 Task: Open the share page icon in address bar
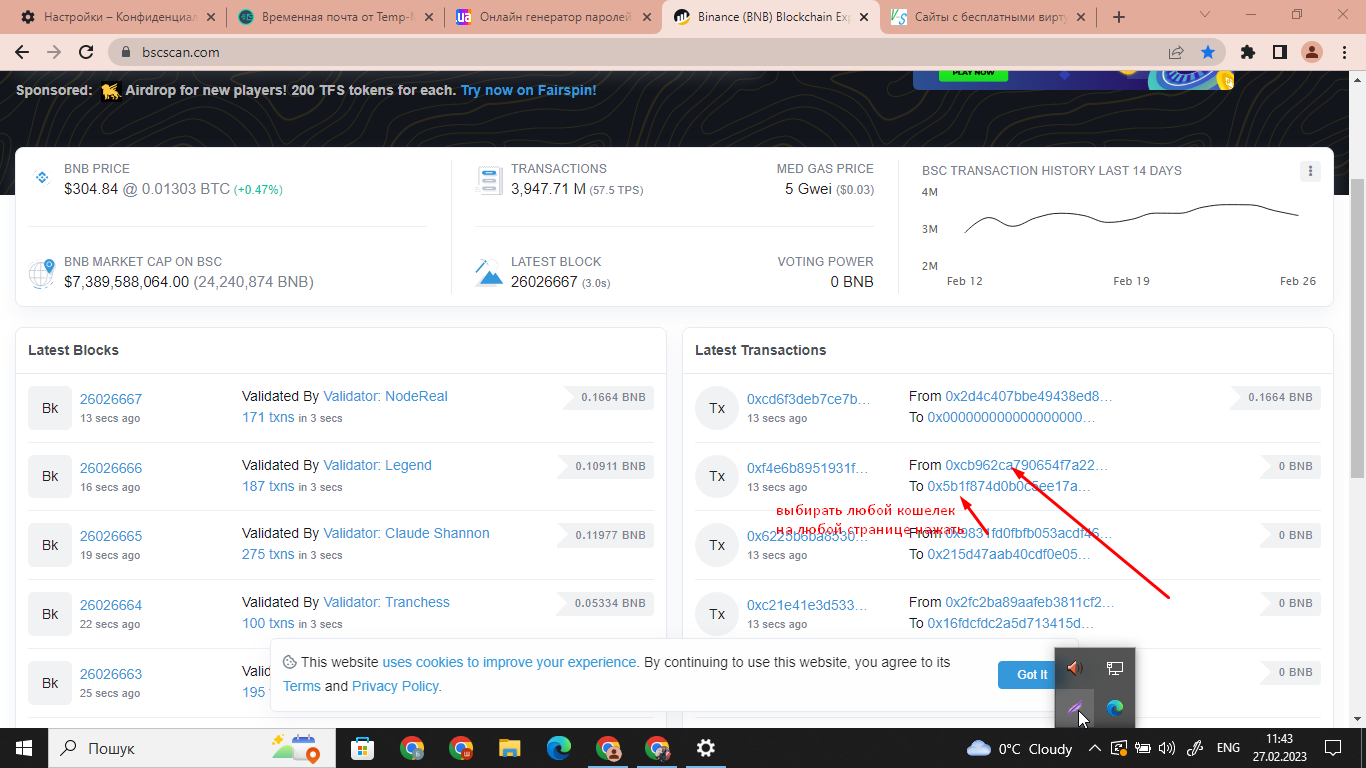1176,52
